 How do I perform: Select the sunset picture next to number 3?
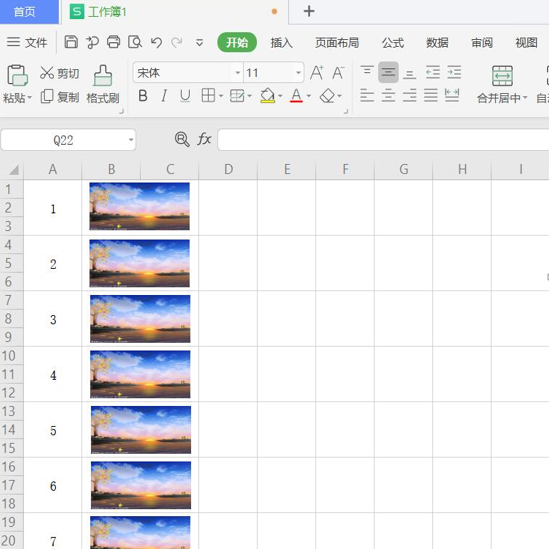140,319
